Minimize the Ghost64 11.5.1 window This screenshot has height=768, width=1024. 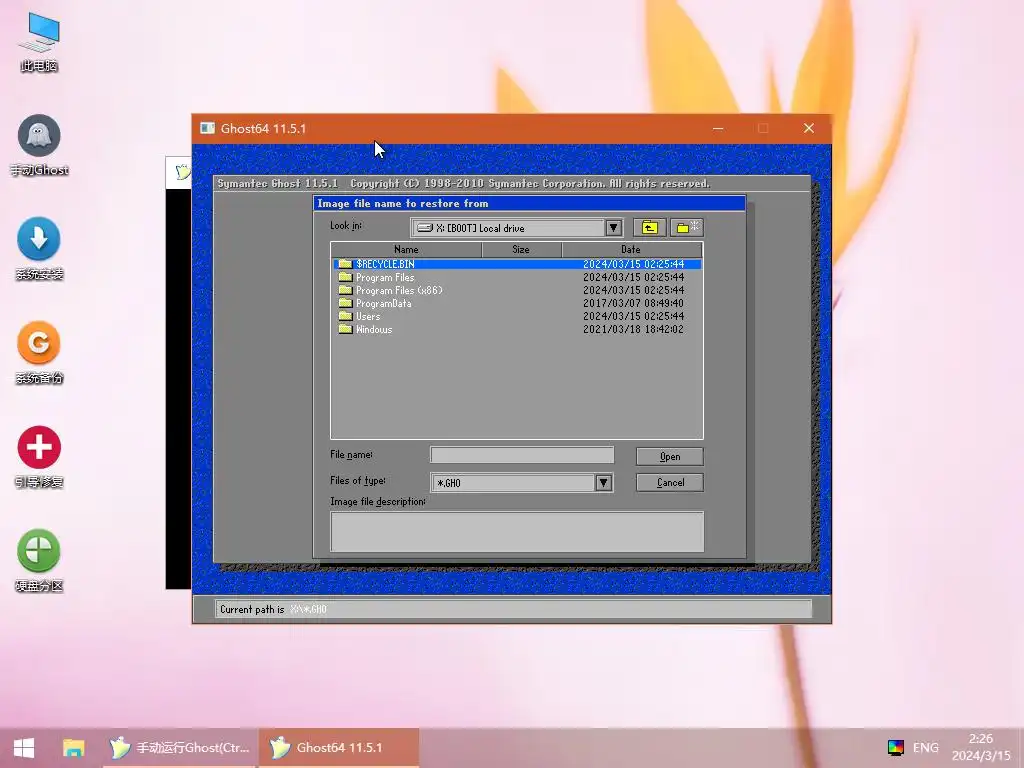(718, 128)
